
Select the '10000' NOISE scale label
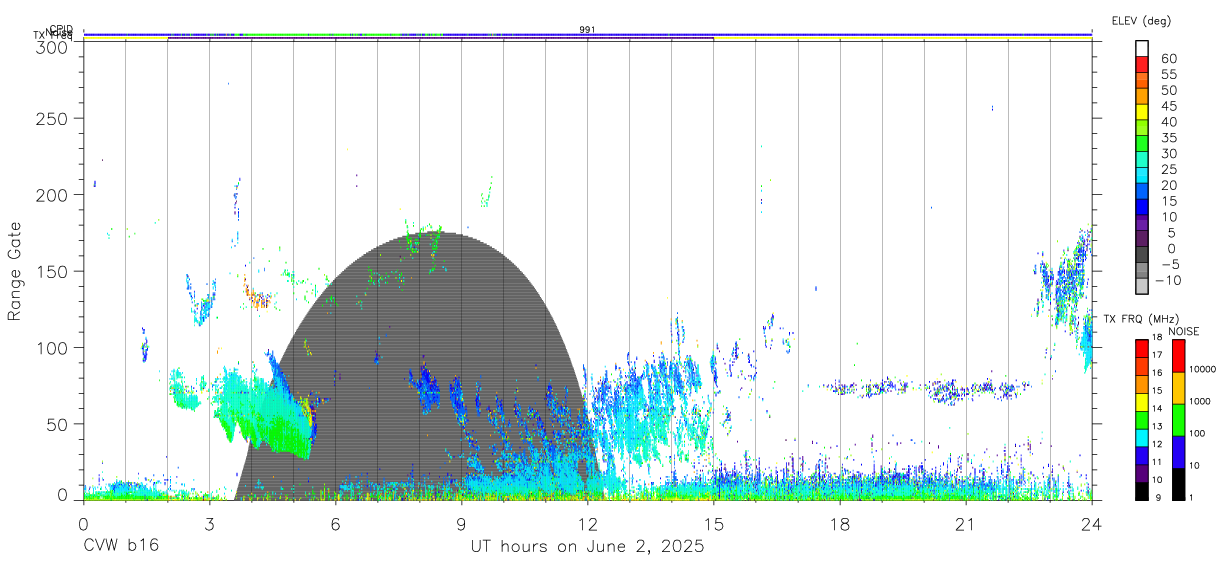click(1202, 369)
